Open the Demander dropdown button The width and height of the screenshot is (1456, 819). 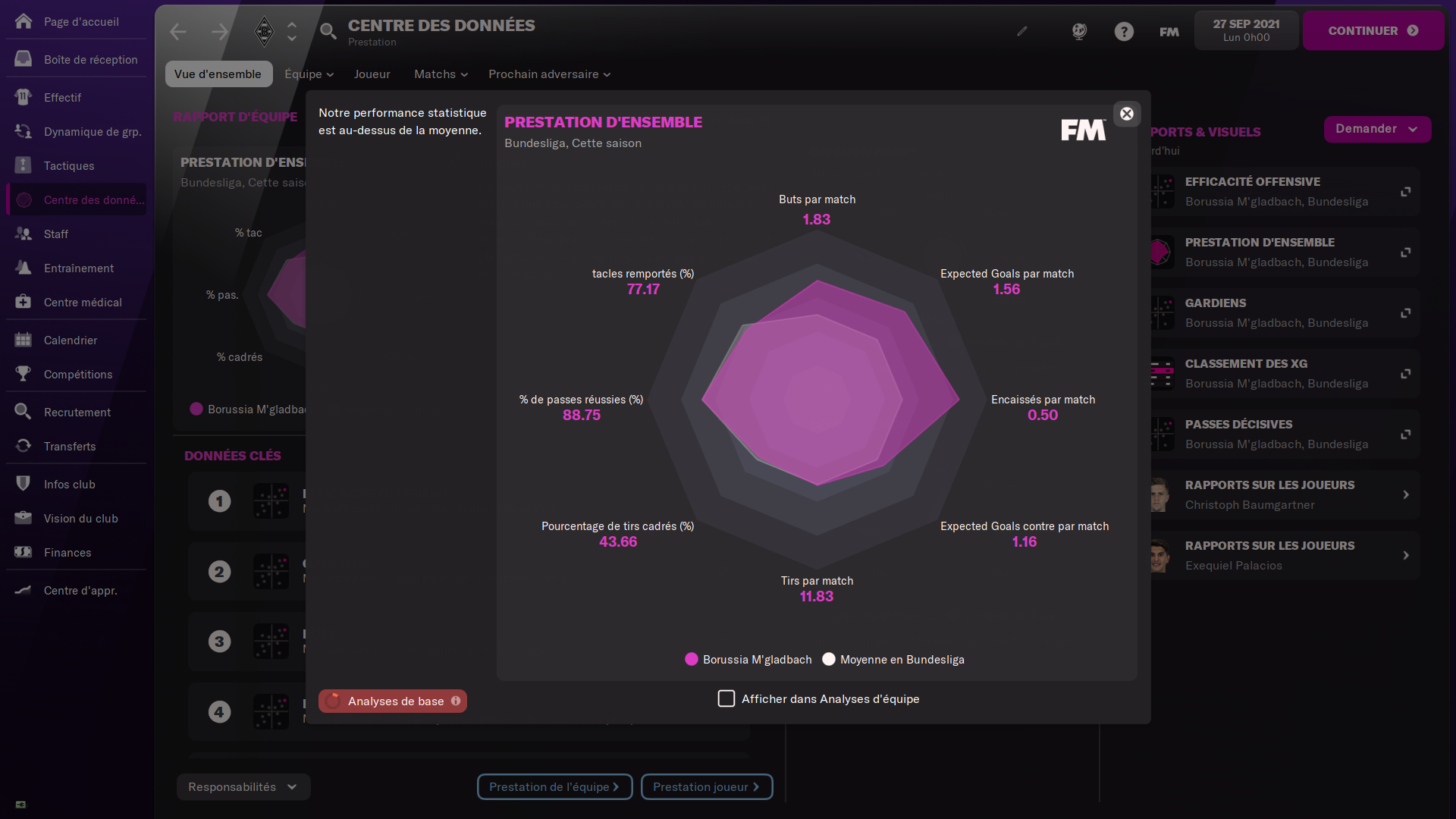point(1377,129)
